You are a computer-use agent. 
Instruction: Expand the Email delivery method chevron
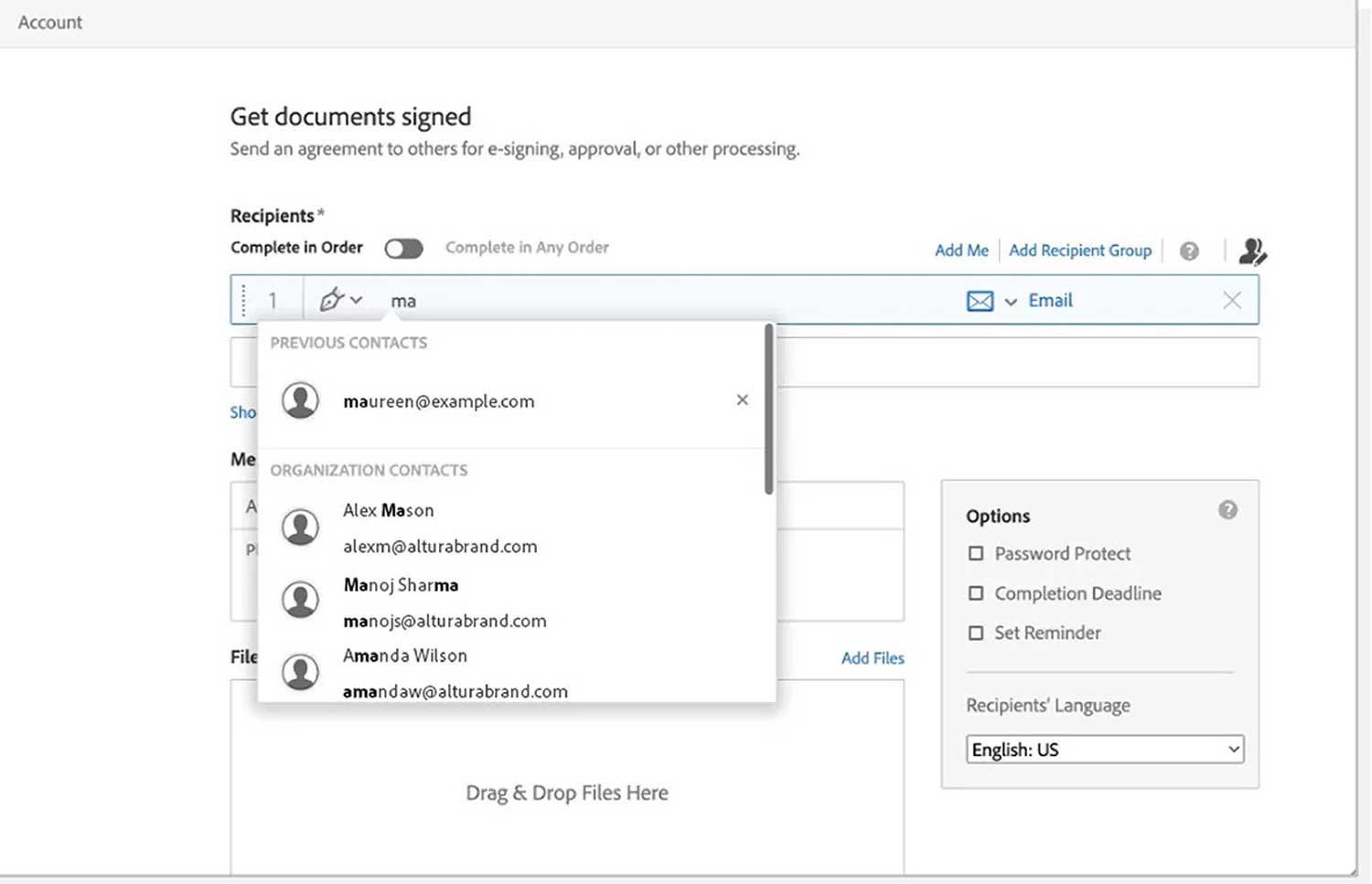coord(1011,302)
